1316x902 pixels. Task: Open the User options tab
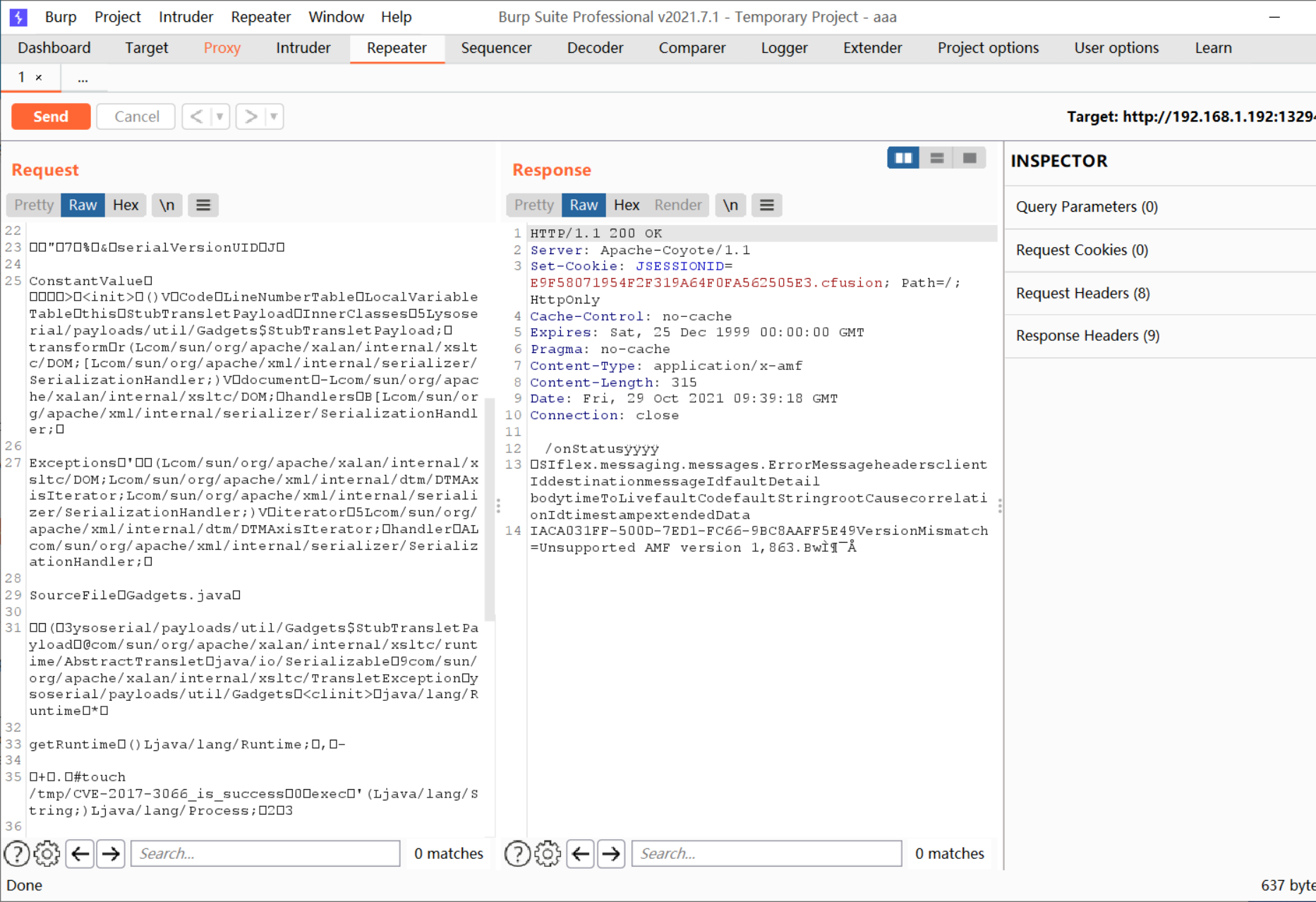click(x=1116, y=48)
